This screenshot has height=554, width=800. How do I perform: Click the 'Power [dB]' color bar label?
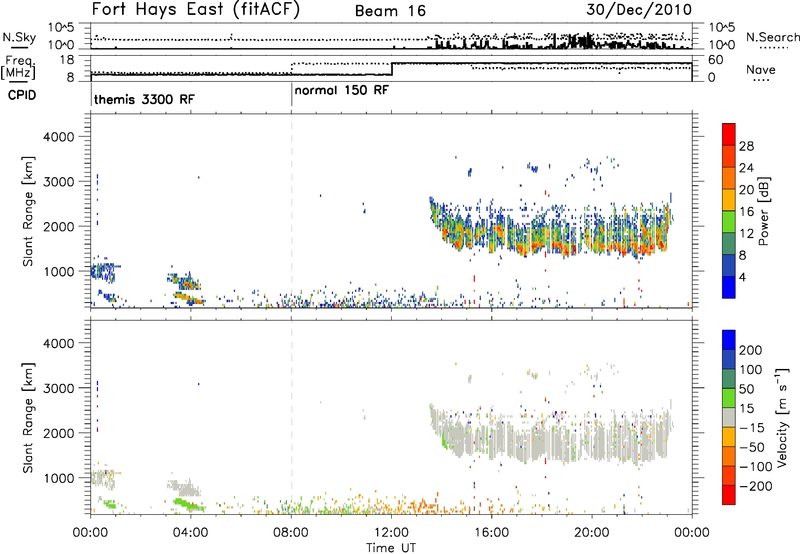pos(764,211)
